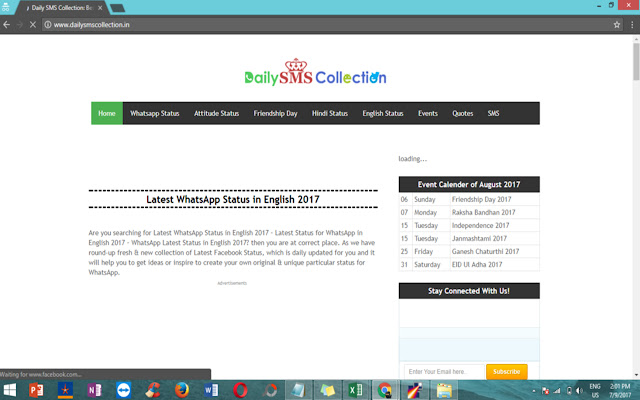The image size is (640, 400).
Task: Open English Status menu item
Action: click(x=383, y=113)
